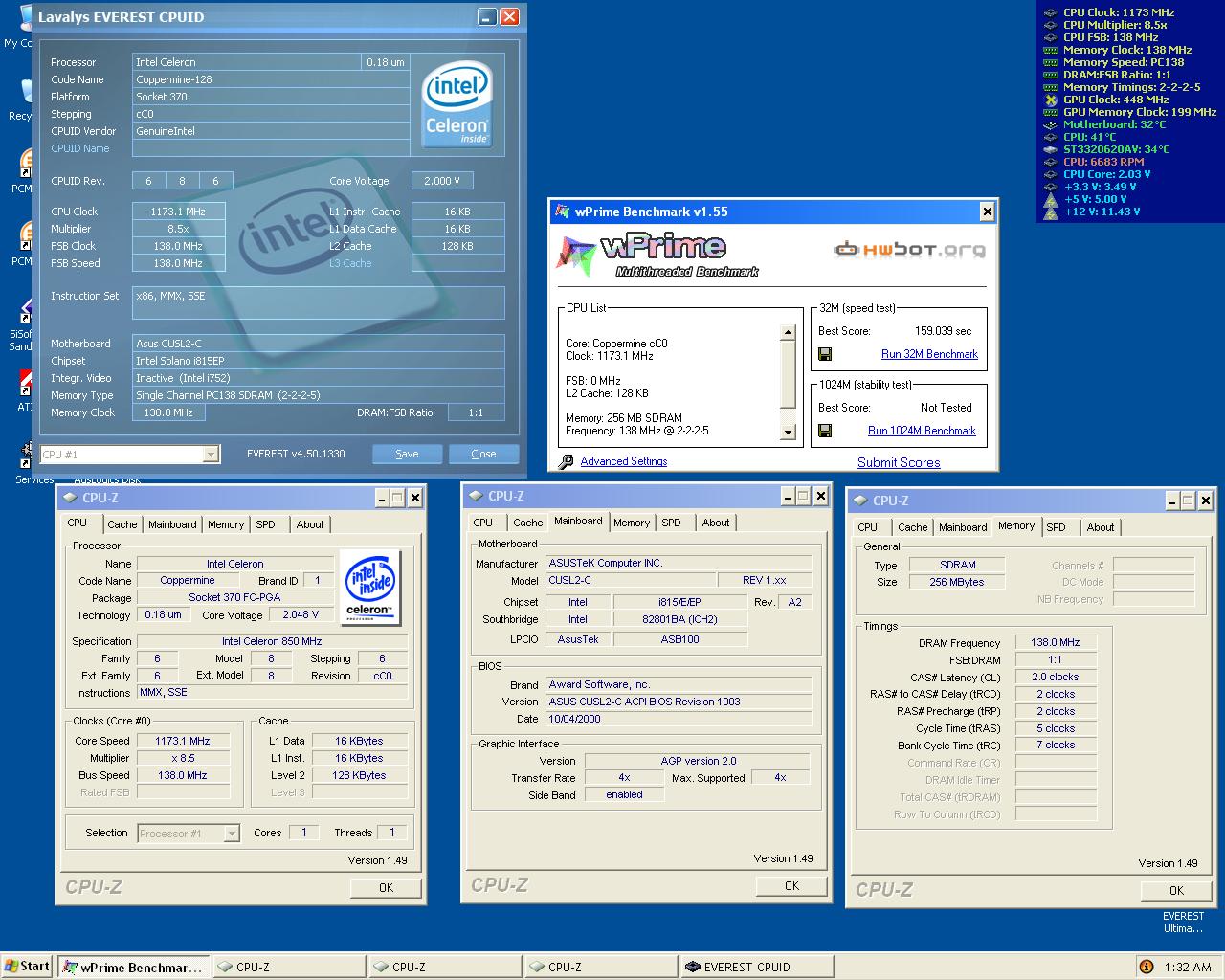Image resolution: width=1225 pixels, height=980 pixels.
Task: Click the Memory Clock sidebar icon
Action: [1050, 50]
